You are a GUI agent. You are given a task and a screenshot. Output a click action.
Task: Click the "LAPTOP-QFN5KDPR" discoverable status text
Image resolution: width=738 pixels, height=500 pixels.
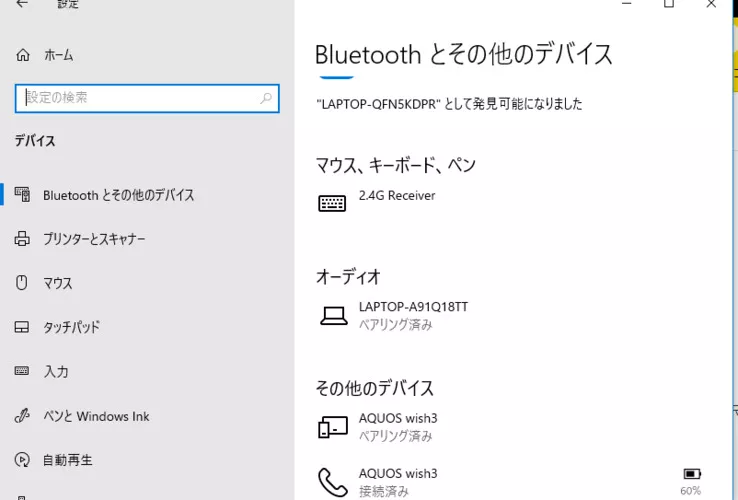[x=449, y=104]
